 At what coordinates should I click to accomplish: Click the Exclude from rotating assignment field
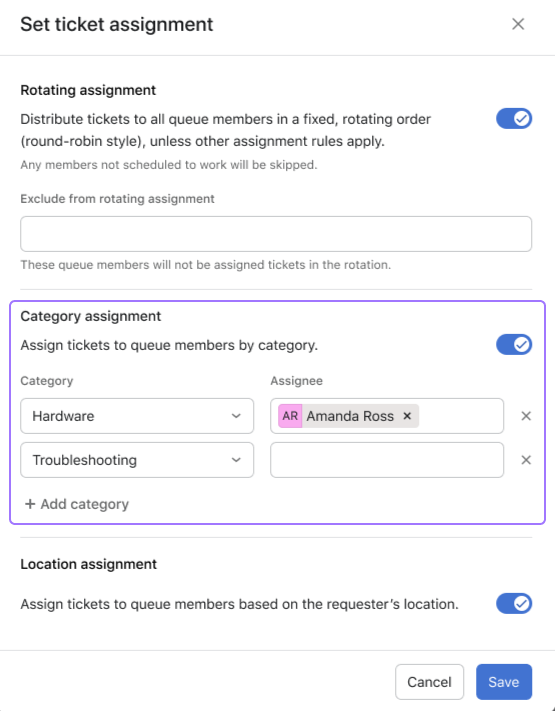pyautogui.click(x=276, y=234)
